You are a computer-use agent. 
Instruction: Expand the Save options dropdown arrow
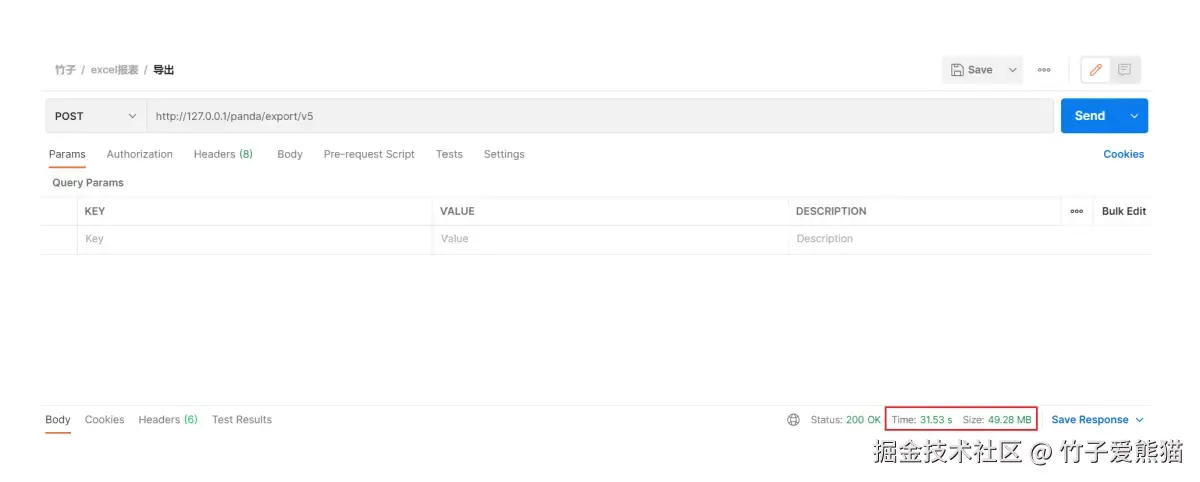coord(1012,70)
